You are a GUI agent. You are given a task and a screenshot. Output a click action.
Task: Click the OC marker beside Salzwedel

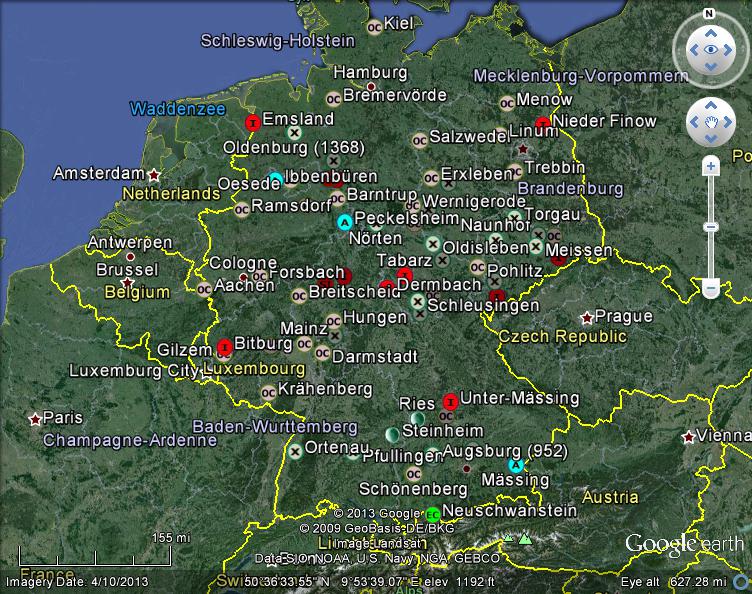point(420,140)
